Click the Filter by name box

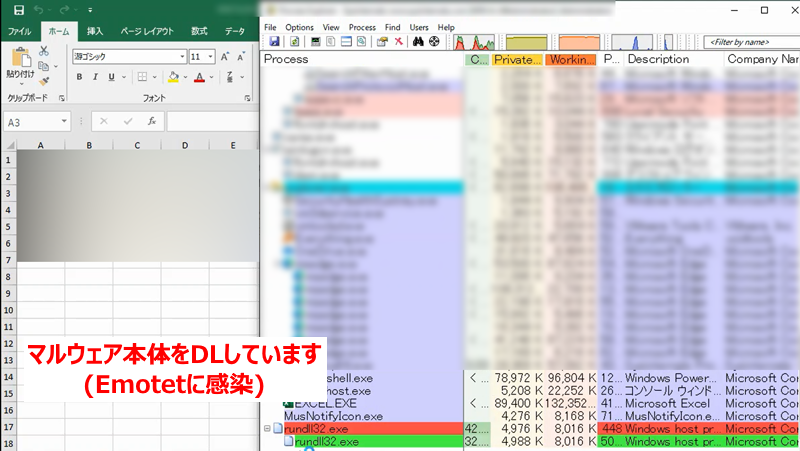coord(752,42)
